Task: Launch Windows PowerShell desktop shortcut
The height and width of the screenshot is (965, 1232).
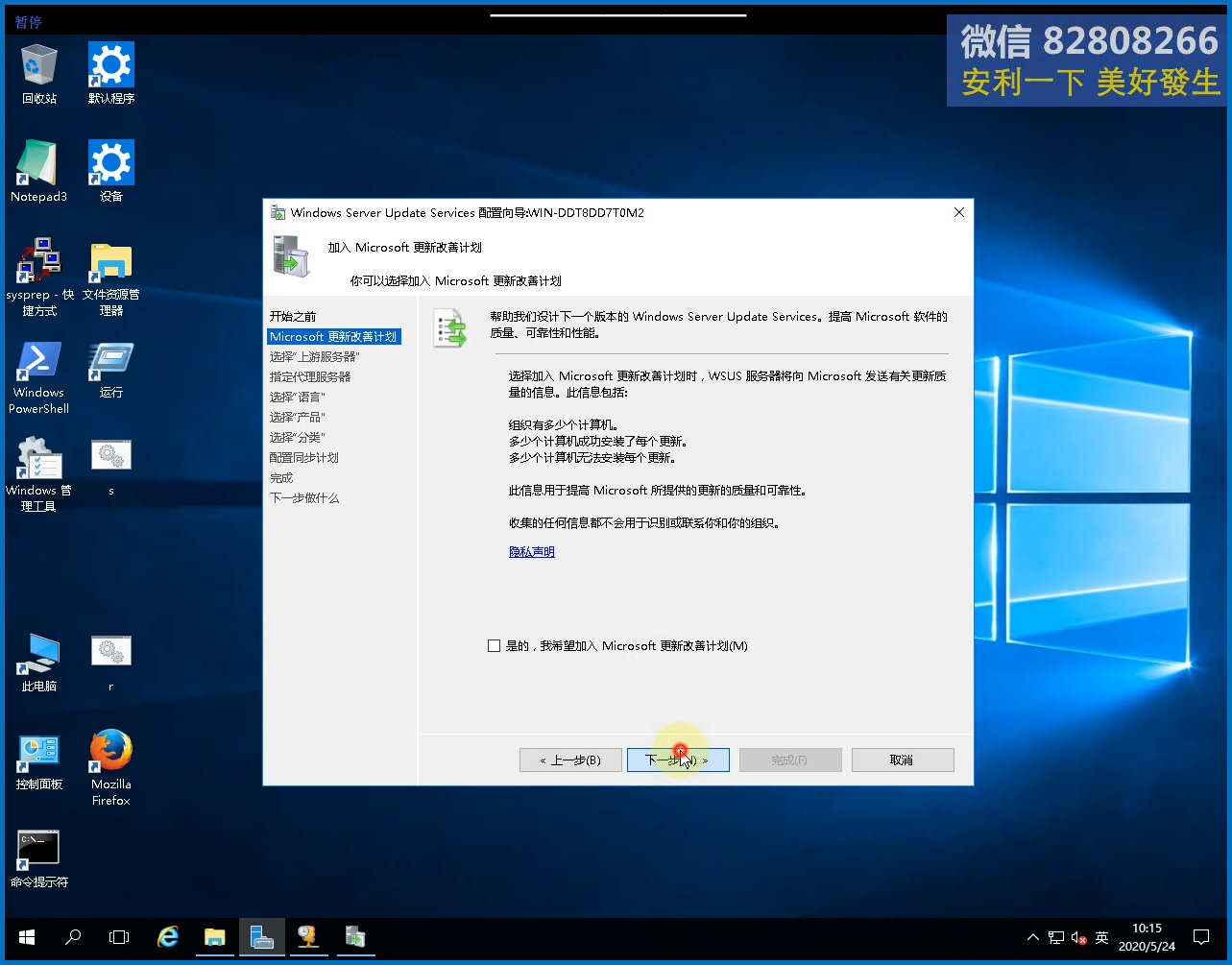Action: [x=38, y=378]
